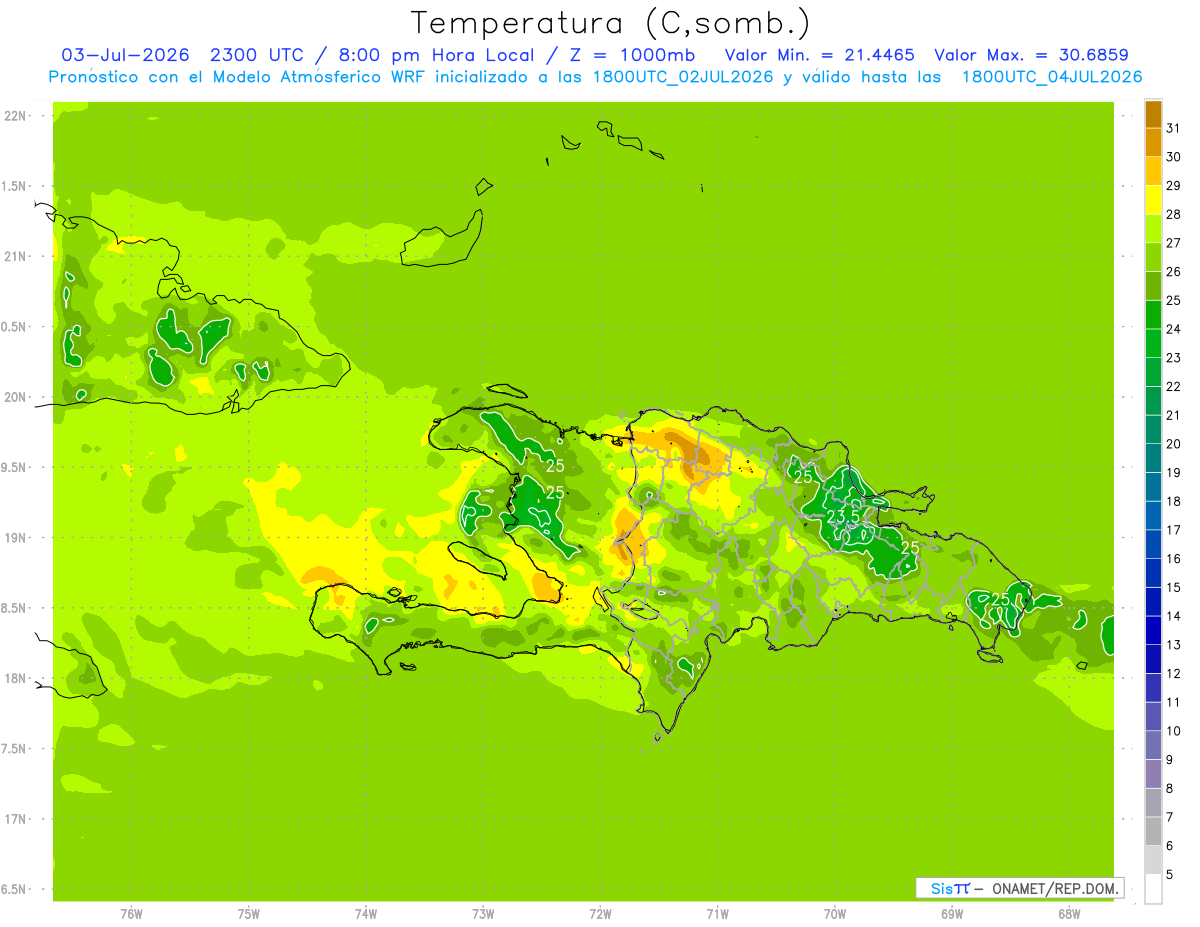The width and height of the screenshot is (1200, 927).
Task: Click the "70W" longitude axis label
Action: [x=835, y=913]
